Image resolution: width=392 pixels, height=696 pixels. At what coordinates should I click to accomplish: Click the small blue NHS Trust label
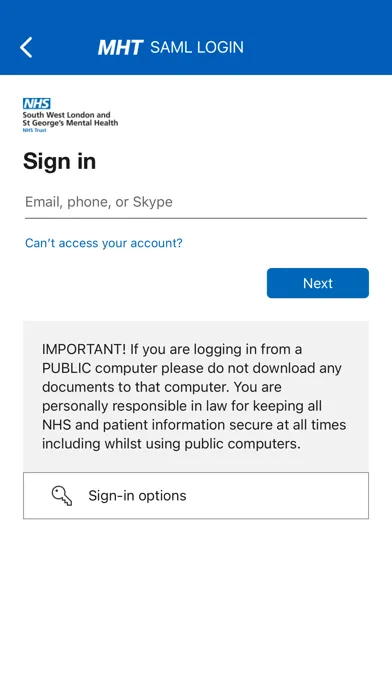pos(35,130)
